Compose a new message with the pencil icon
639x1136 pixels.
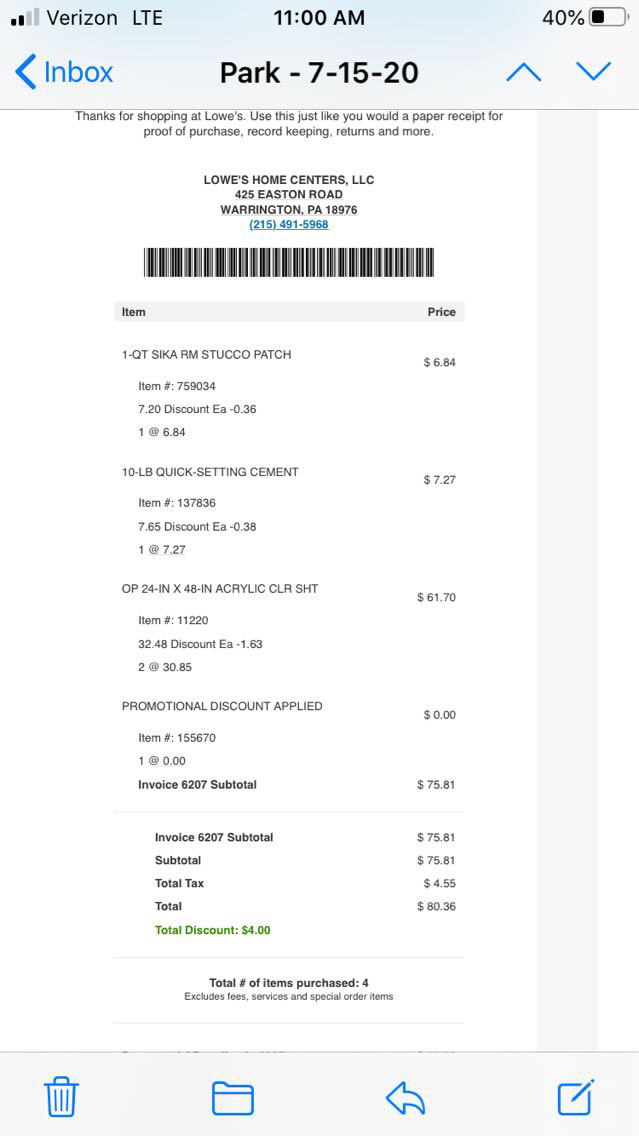(576, 1097)
